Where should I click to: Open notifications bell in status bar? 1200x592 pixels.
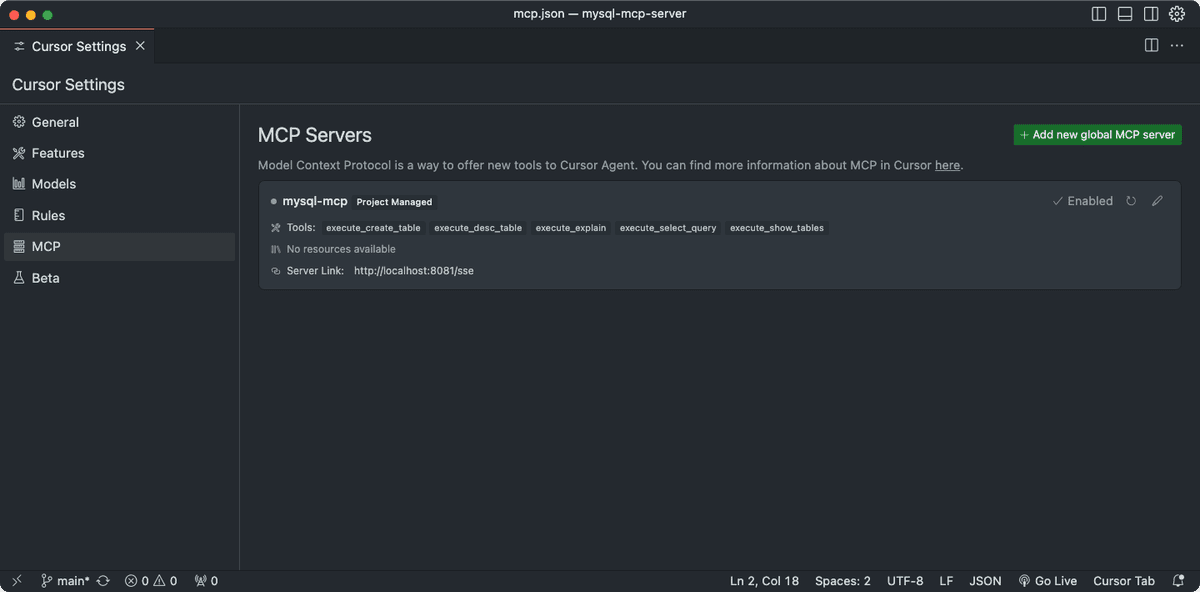tap(1179, 581)
